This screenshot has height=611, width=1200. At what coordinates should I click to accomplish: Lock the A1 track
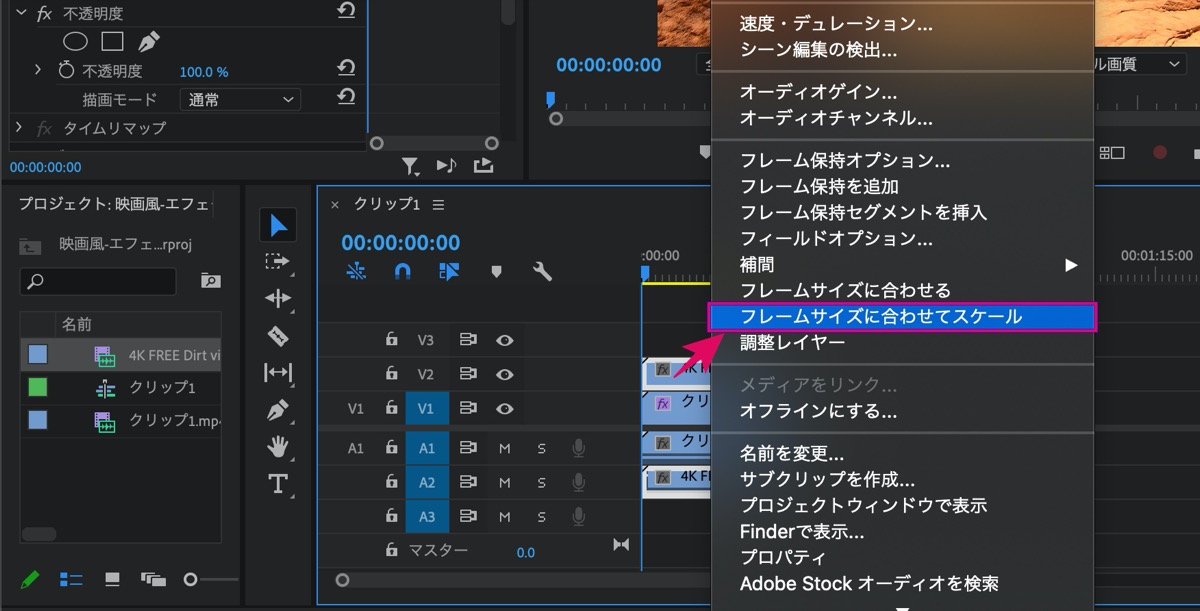pos(392,448)
